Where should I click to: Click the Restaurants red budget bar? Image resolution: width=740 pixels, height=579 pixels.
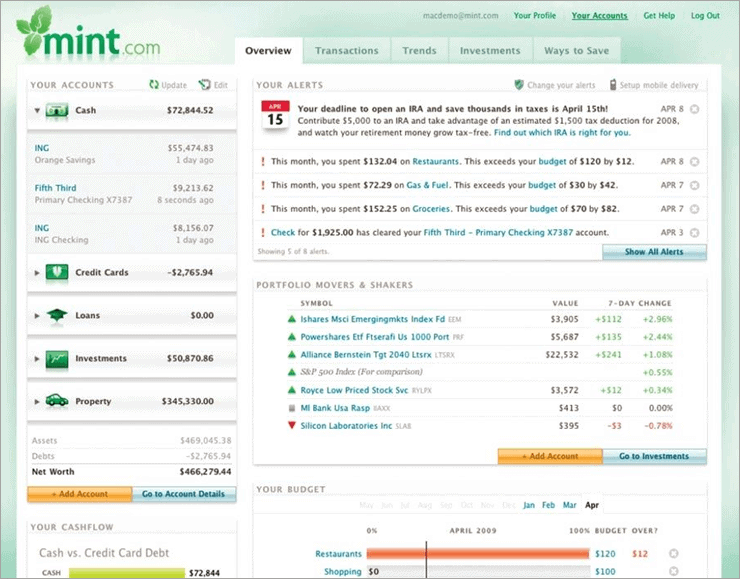click(x=478, y=554)
